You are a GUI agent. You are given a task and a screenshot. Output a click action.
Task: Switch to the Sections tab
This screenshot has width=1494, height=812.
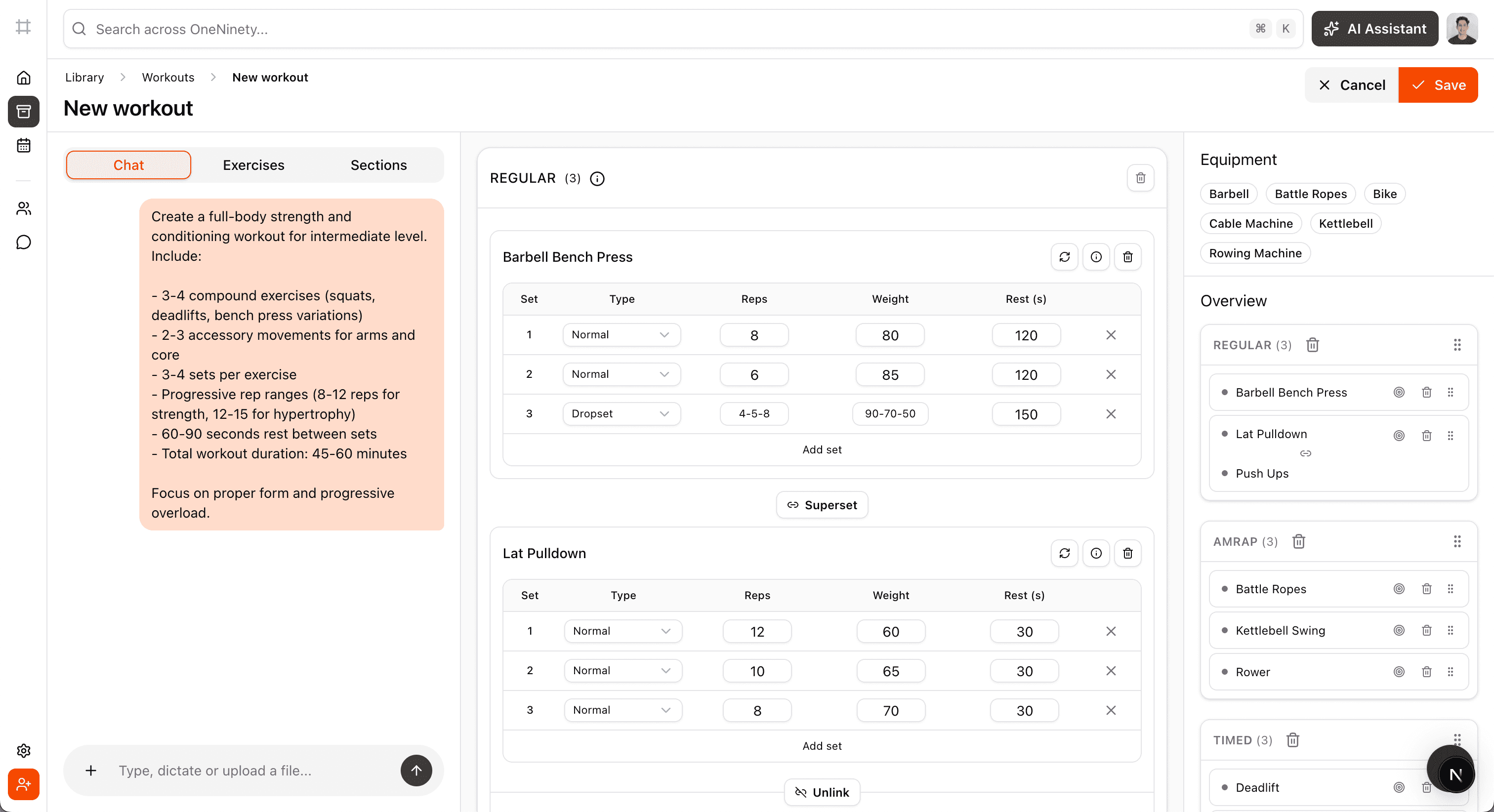pos(379,165)
